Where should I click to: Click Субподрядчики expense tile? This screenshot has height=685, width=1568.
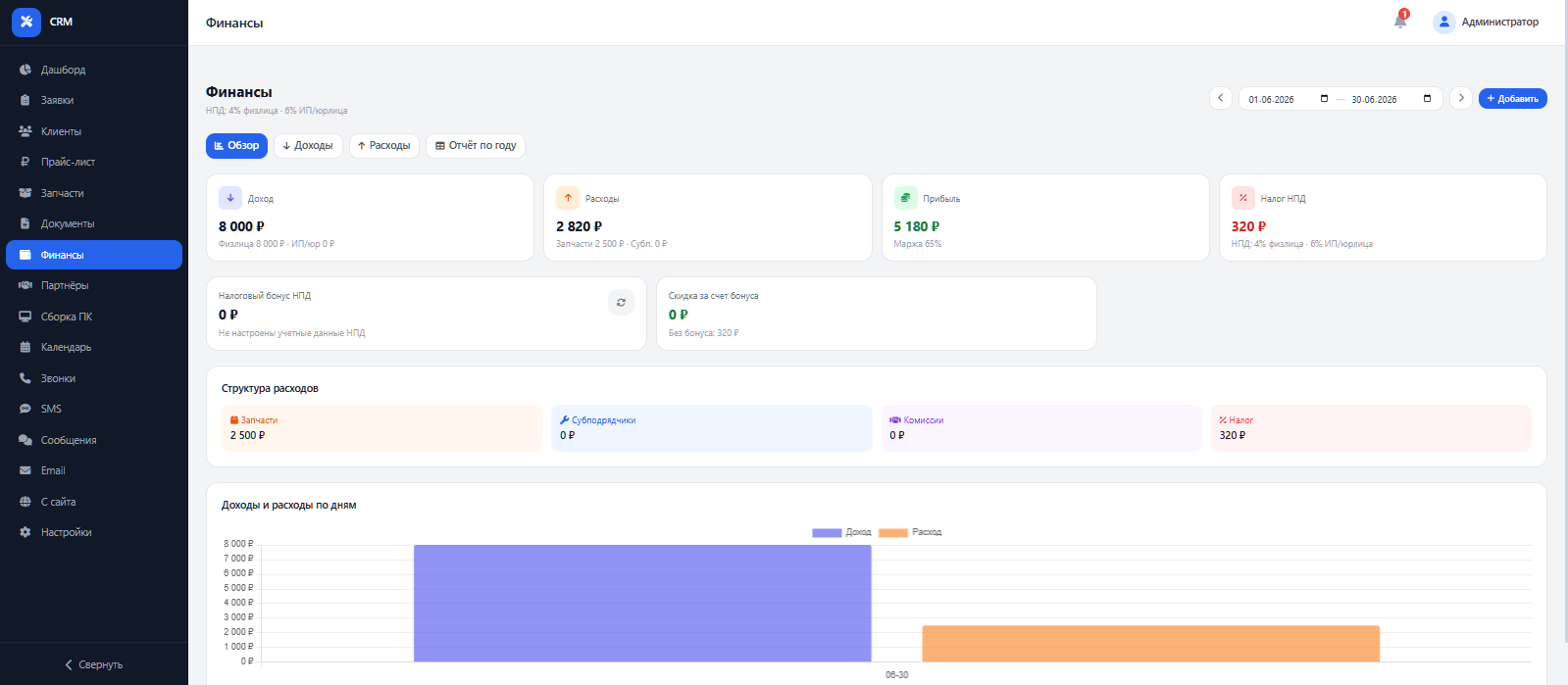712,428
